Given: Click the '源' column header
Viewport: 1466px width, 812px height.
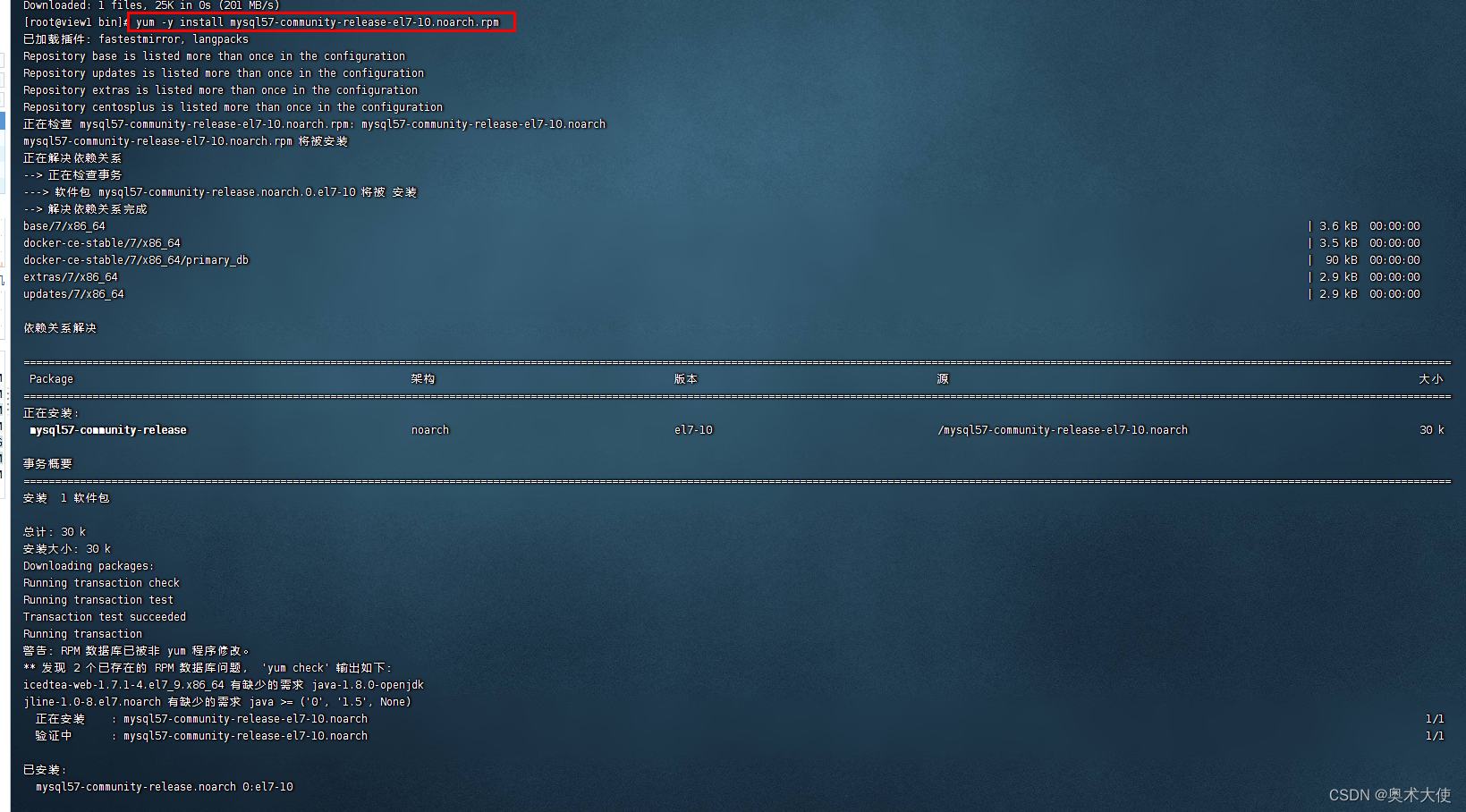Looking at the screenshot, I should click(943, 379).
